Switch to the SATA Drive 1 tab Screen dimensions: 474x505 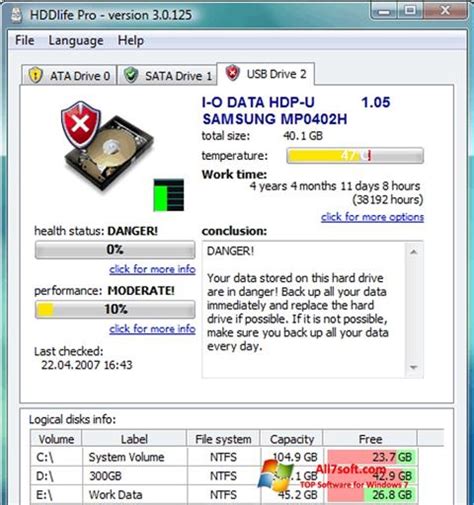[168, 75]
